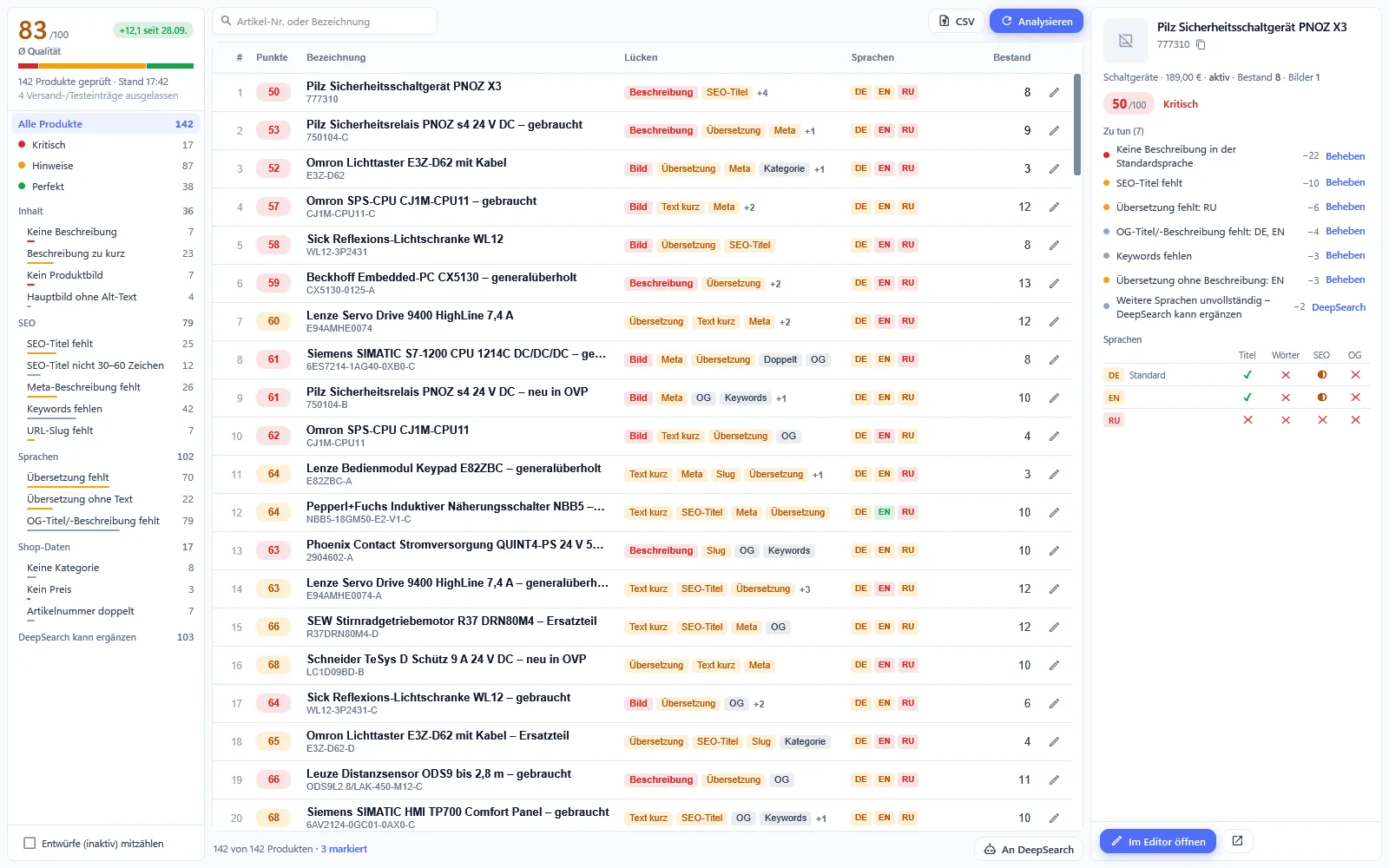
Task: Click pencil icon for Siemens SIMATIC HMI TP700 row
Action: pyautogui.click(x=1054, y=818)
